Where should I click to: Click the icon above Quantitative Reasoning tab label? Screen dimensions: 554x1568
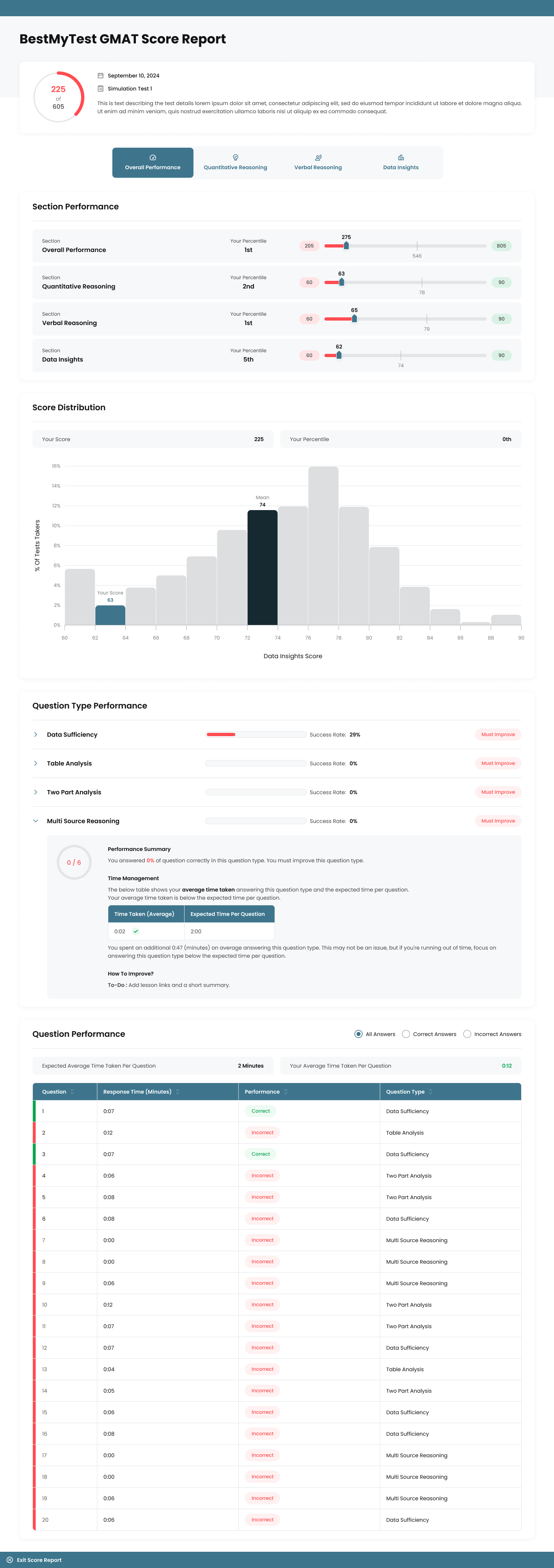pyautogui.click(x=235, y=157)
